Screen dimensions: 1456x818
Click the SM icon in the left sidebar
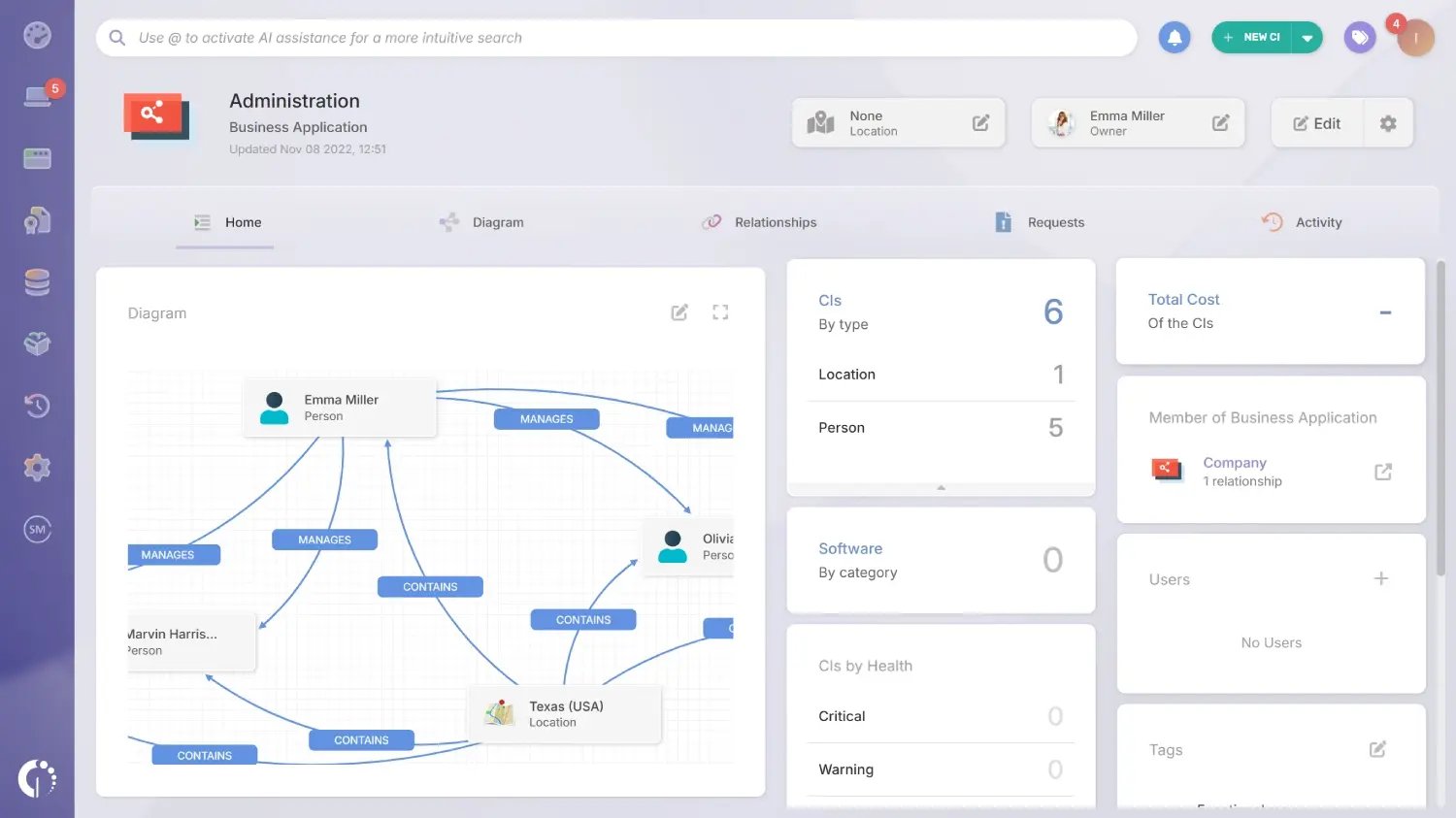tap(37, 529)
